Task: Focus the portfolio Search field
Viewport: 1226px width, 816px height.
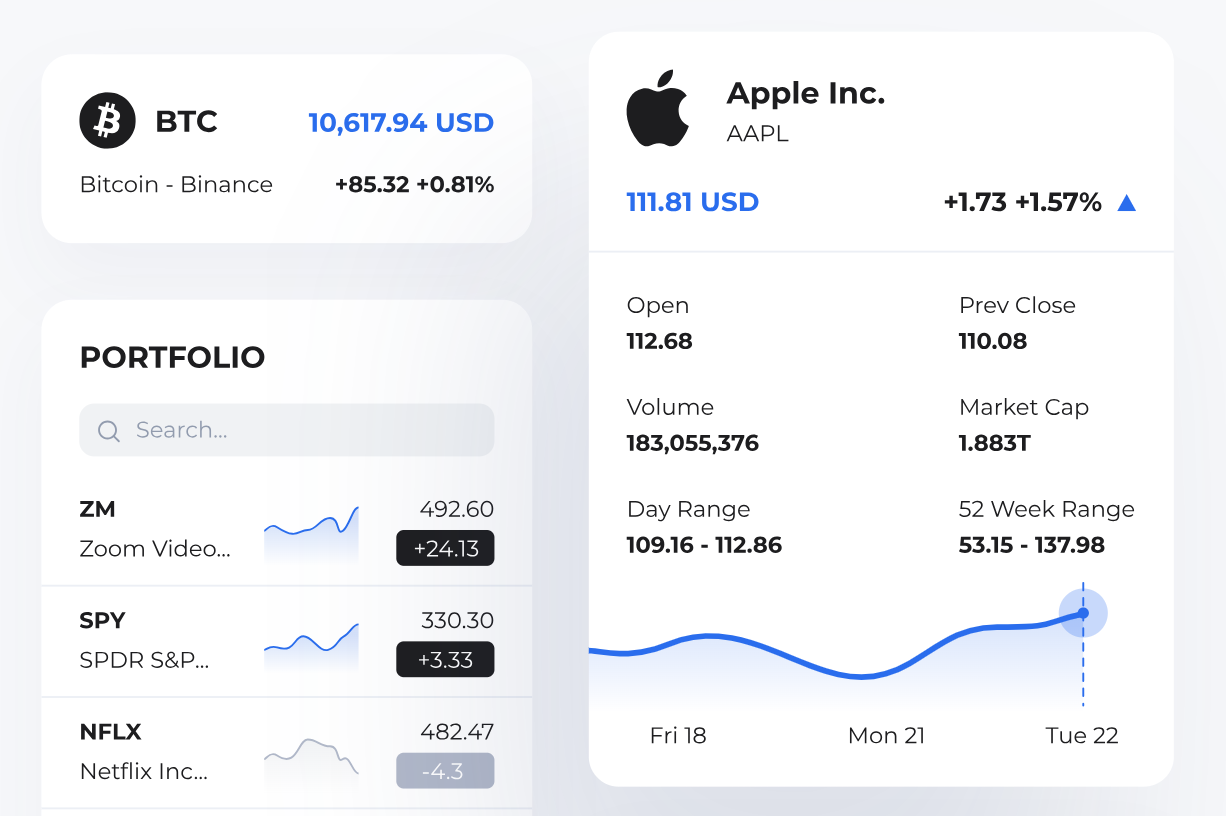Action: pos(300,430)
